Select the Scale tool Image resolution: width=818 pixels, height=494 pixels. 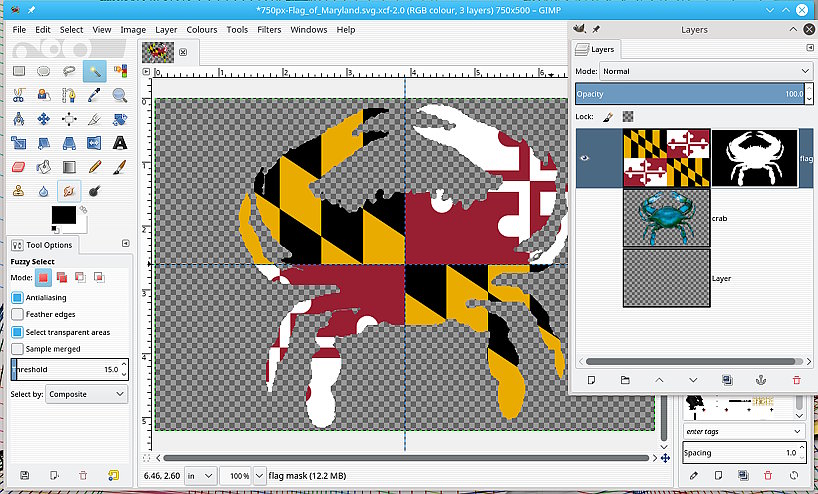pos(19,143)
